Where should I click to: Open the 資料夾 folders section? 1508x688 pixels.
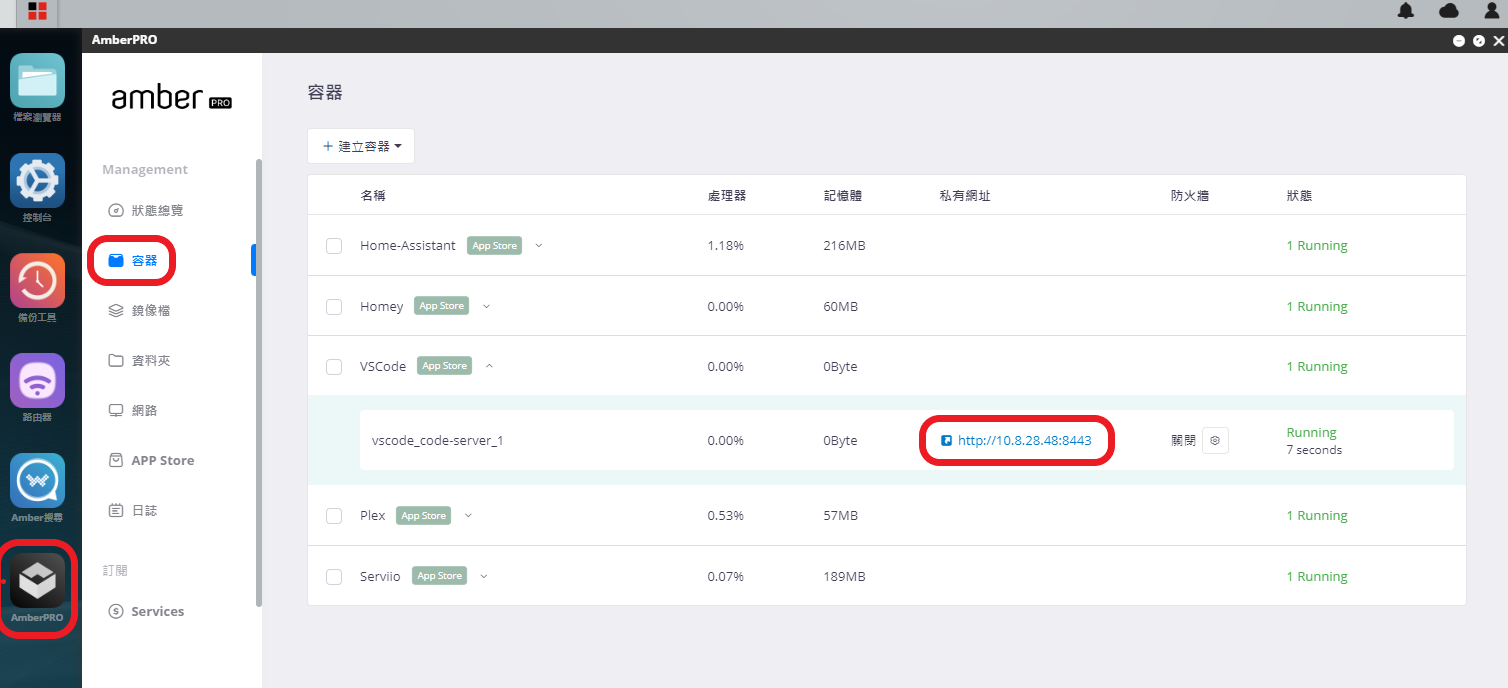tap(139, 361)
